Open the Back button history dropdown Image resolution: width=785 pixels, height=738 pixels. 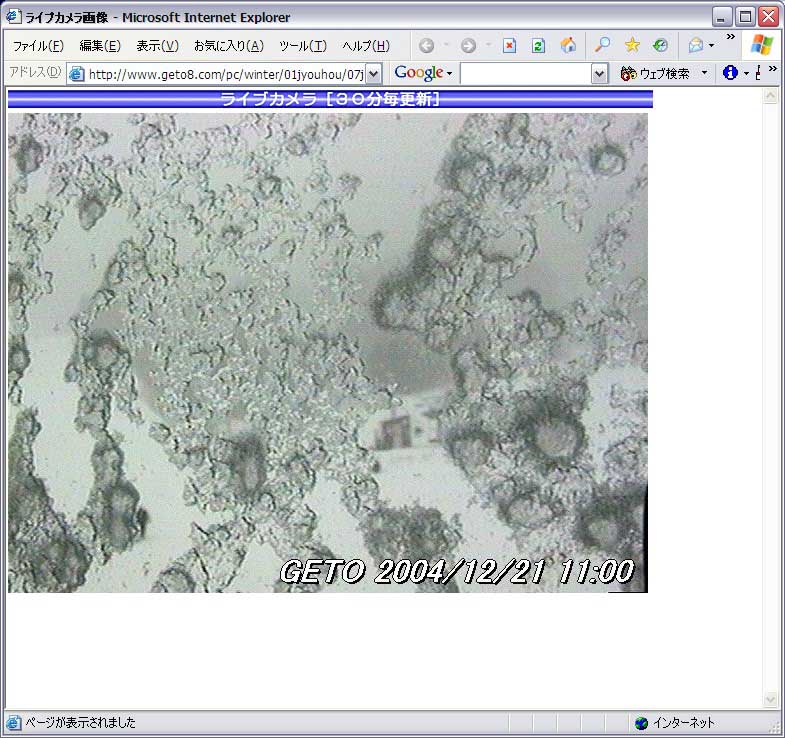(x=446, y=46)
